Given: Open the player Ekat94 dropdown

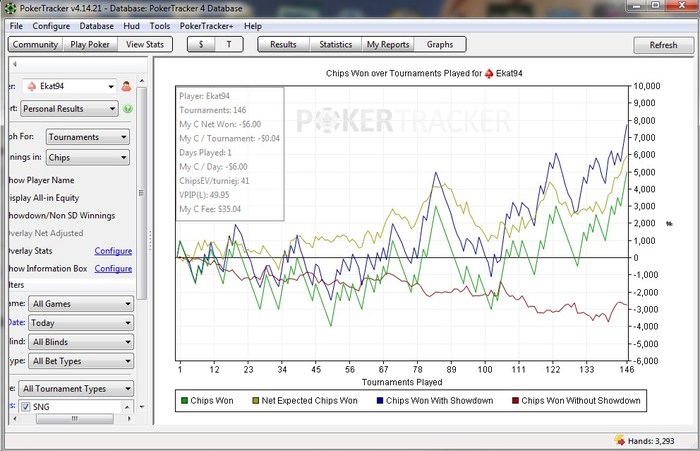Looking at the screenshot, I should pos(69,86).
